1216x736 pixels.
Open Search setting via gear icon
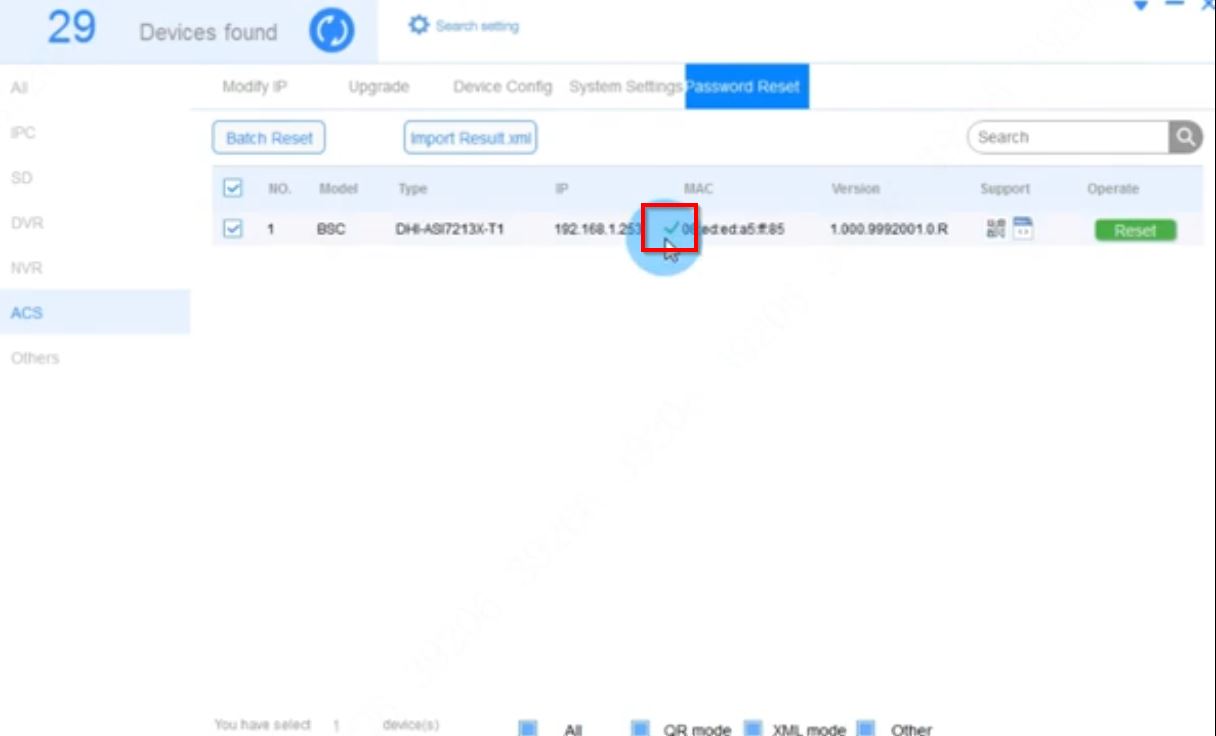point(419,26)
